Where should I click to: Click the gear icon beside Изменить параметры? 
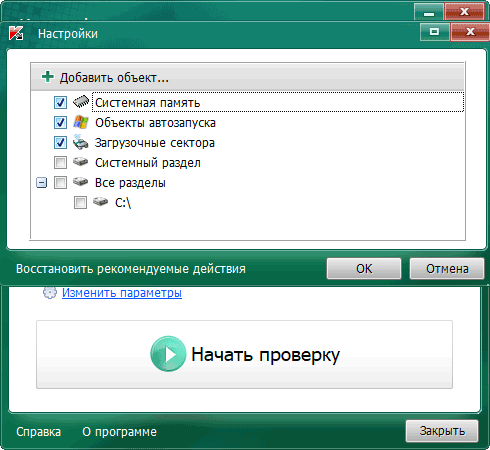(50, 293)
